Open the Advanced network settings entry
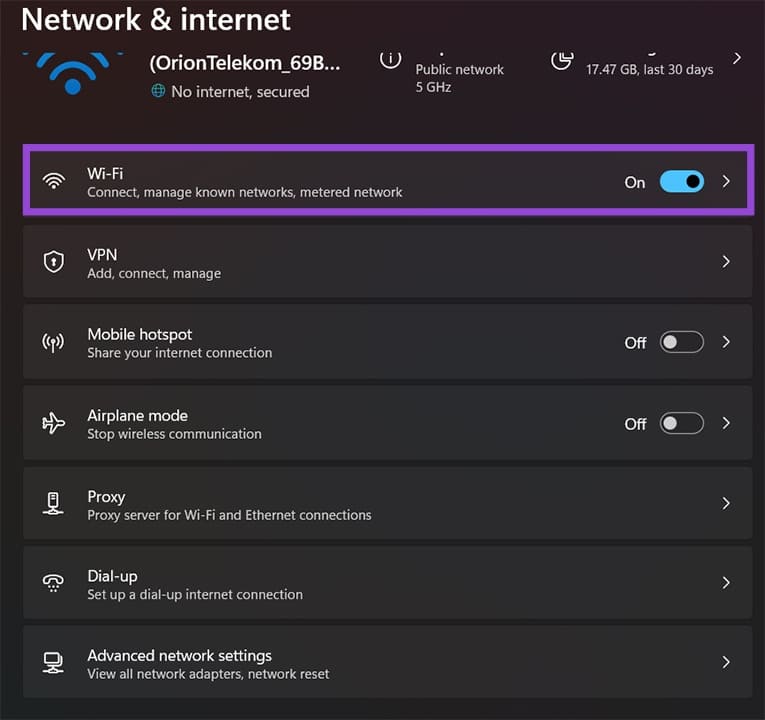The height and width of the screenshot is (720, 765). (386, 663)
